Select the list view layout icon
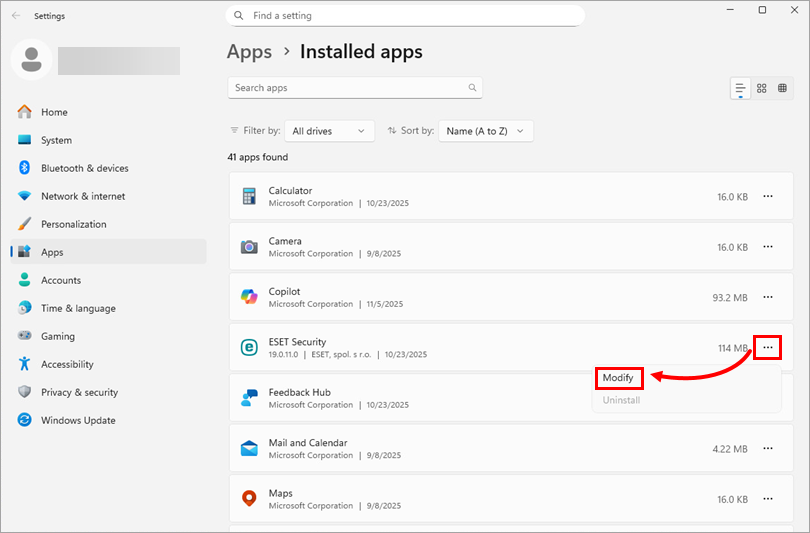This screenshot has width=810, height=533. [x=741, y=88]
